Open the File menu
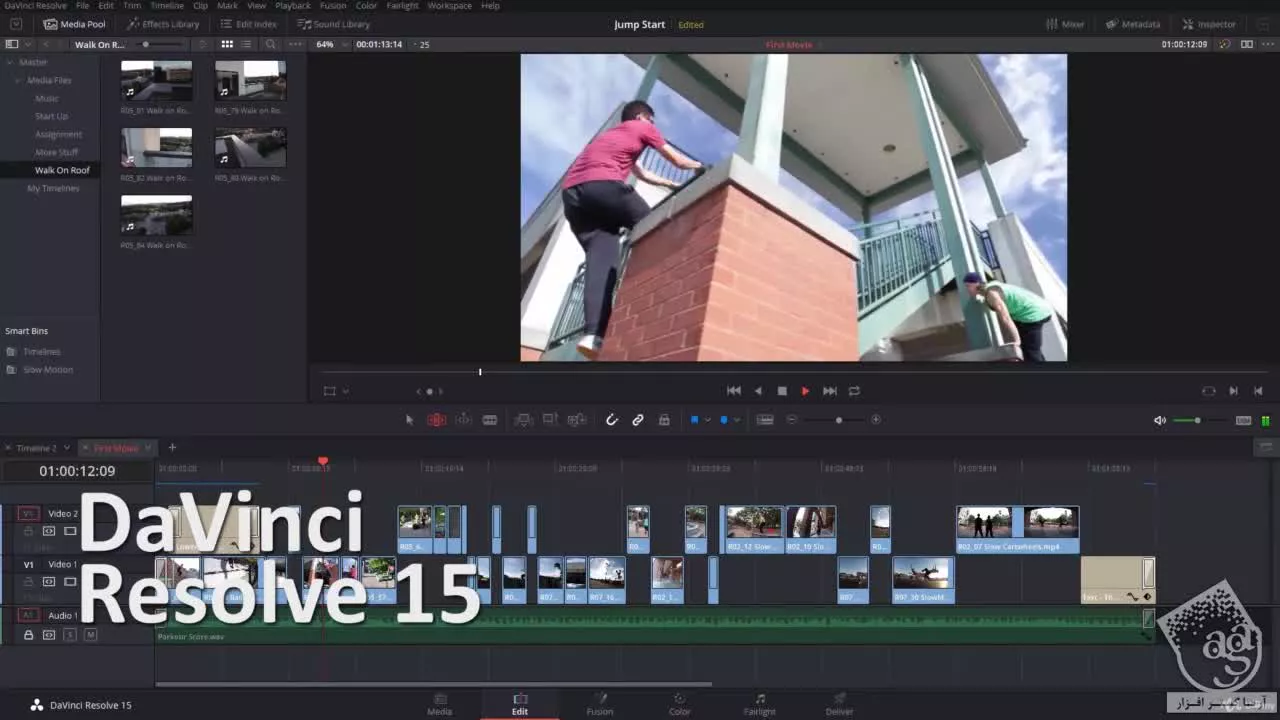This screenshot has height=720, width=1280. pyautogui.click(x=83, y=6)
